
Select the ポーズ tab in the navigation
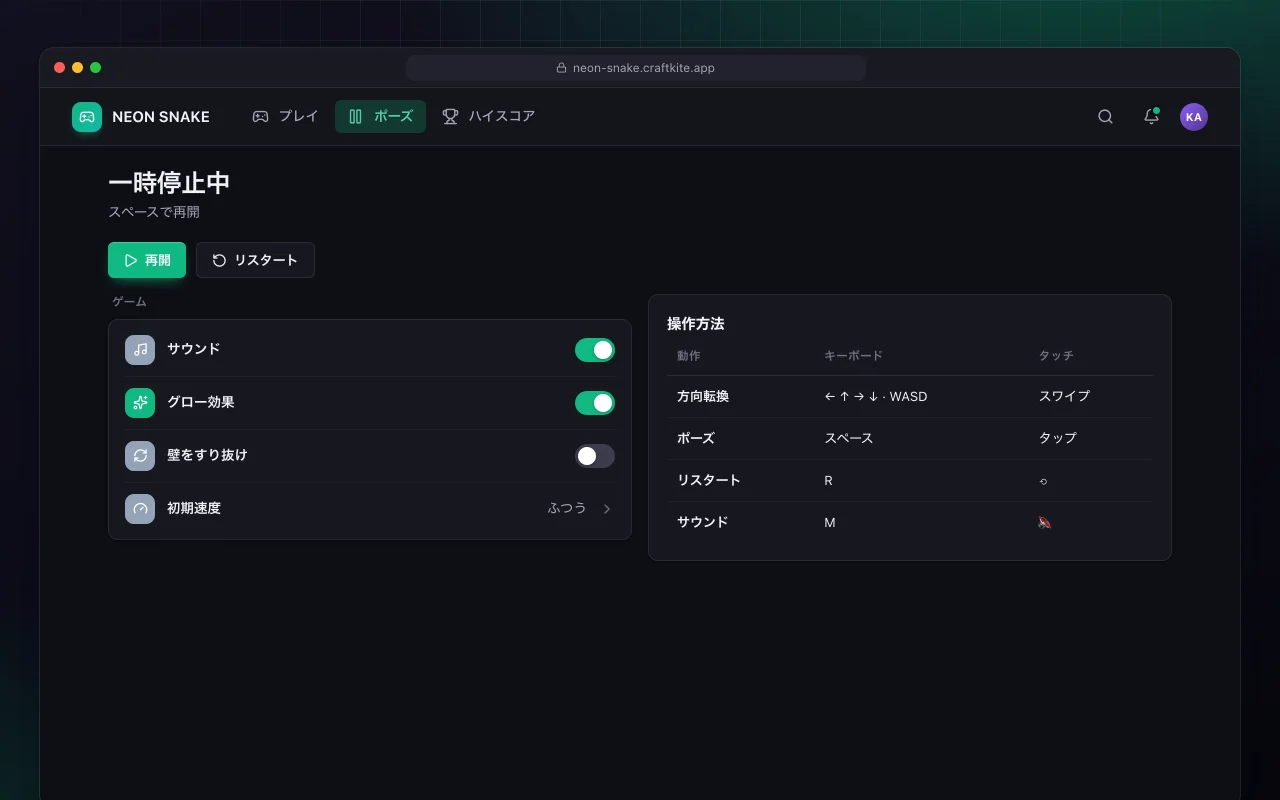tap(380, 117)
